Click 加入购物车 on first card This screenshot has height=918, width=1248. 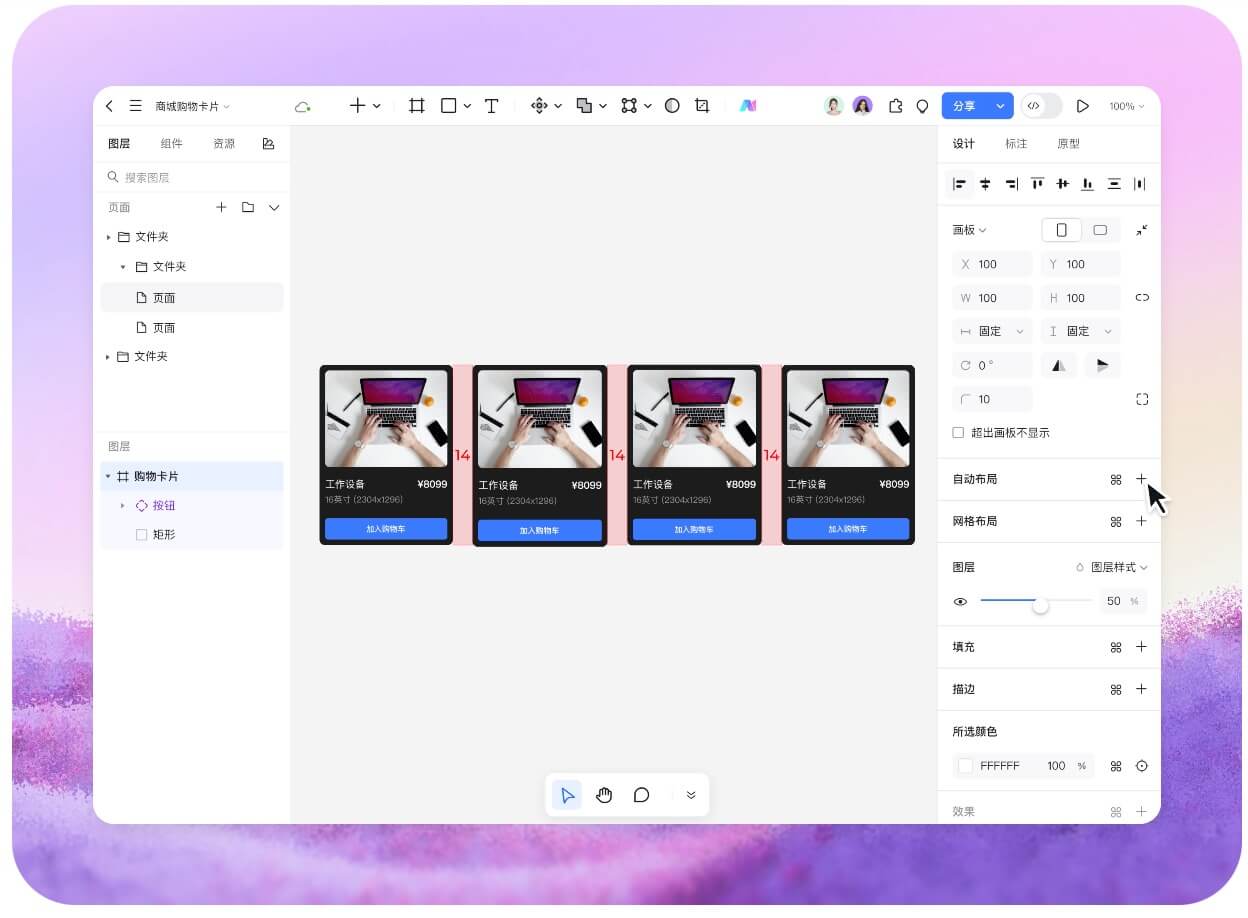click(386, 529)
